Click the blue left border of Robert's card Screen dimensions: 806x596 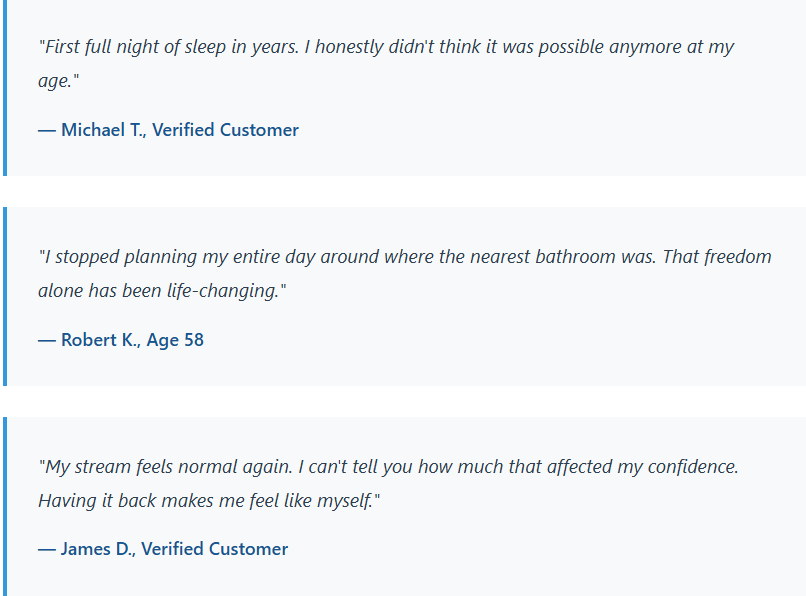(x=5, y=296)
